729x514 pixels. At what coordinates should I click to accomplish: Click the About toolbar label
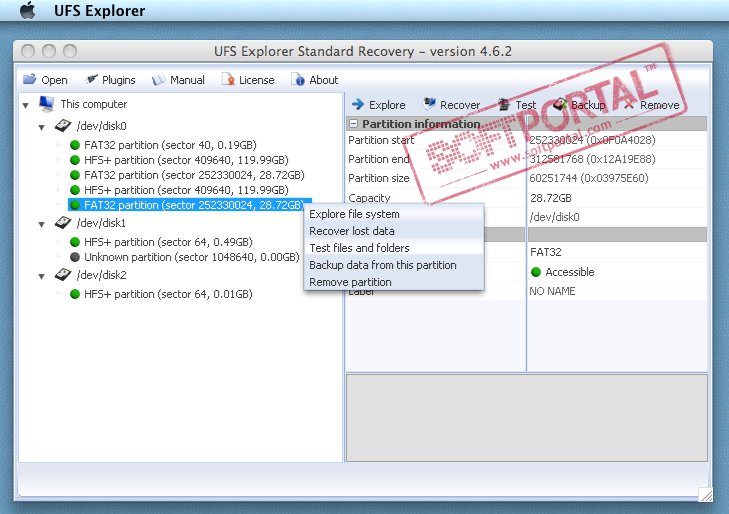(x=324, y=80)
